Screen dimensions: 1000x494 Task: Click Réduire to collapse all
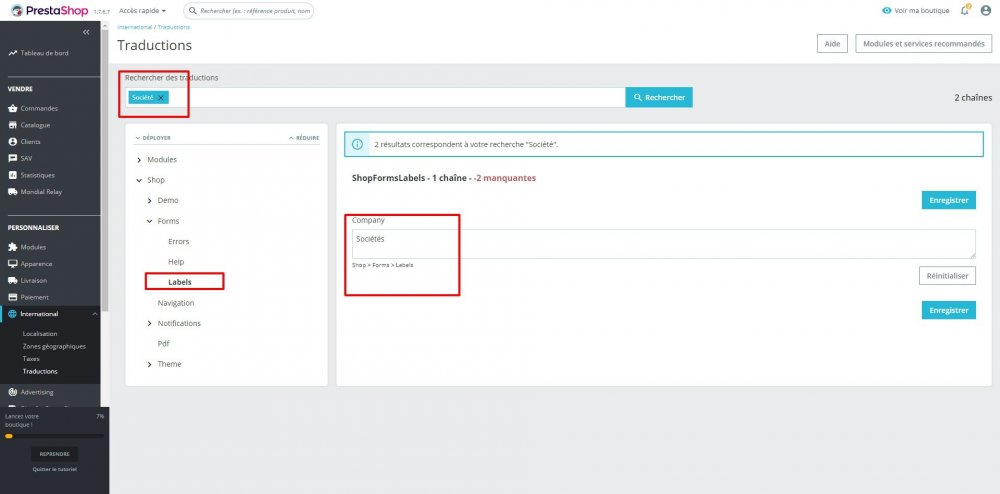(304, 138)
